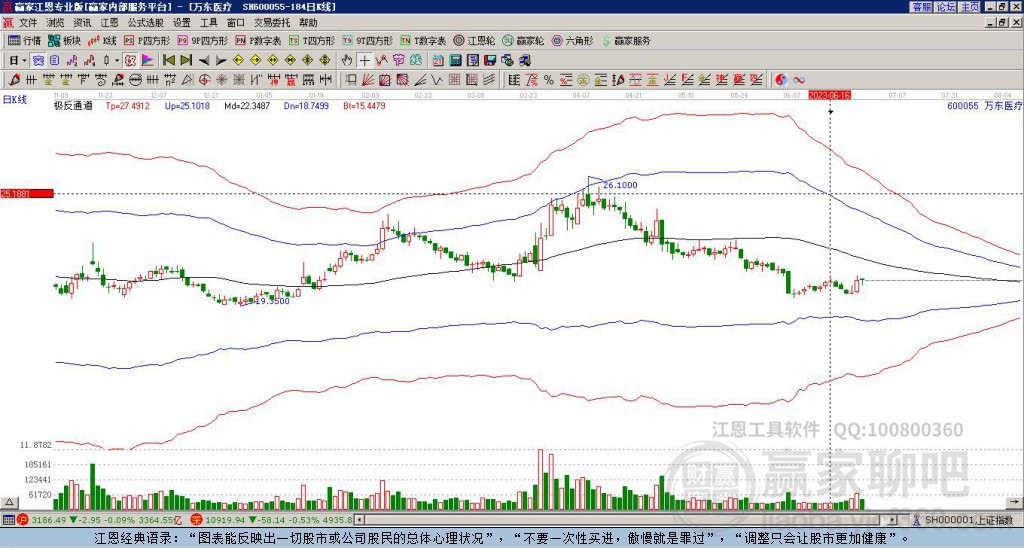This screenshot has width=1024, height=548.
Task: Open the 赢家轮 wheel tool
Action: coord(523,40)
